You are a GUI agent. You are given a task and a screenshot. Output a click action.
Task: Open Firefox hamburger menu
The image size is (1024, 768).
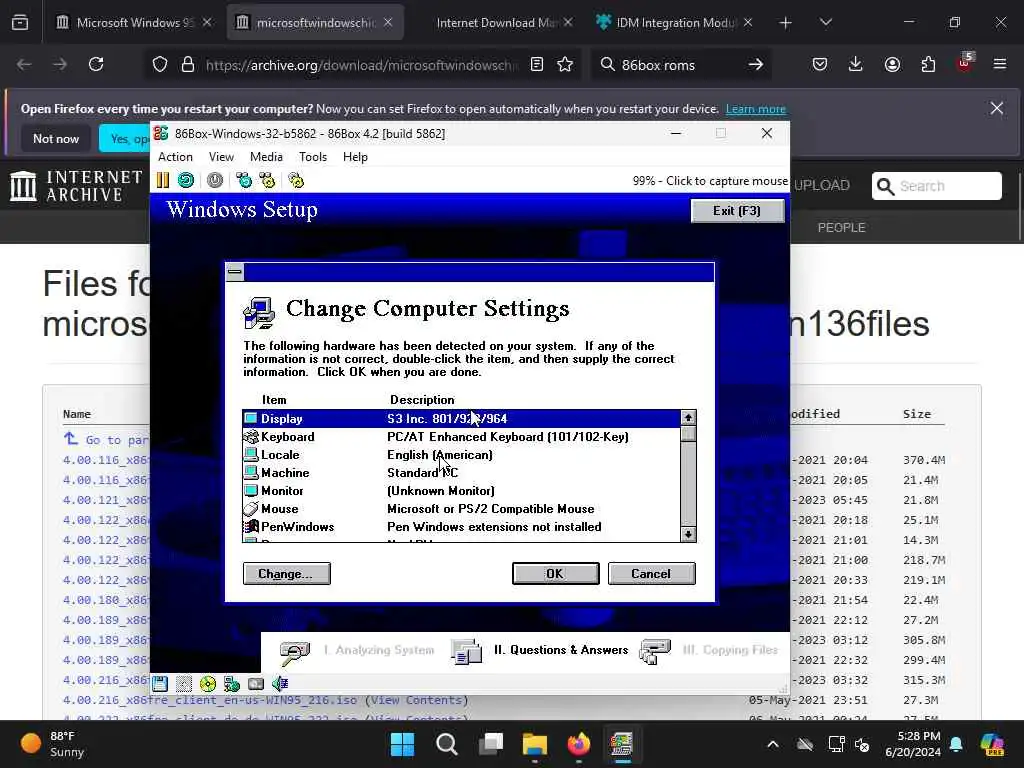coord(1000,64)
